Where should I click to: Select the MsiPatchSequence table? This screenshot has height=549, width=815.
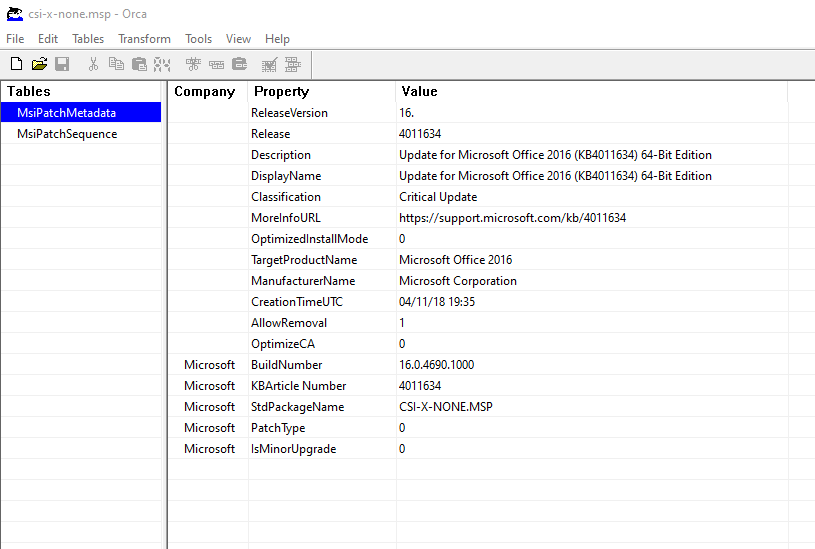tap(81, 134)
